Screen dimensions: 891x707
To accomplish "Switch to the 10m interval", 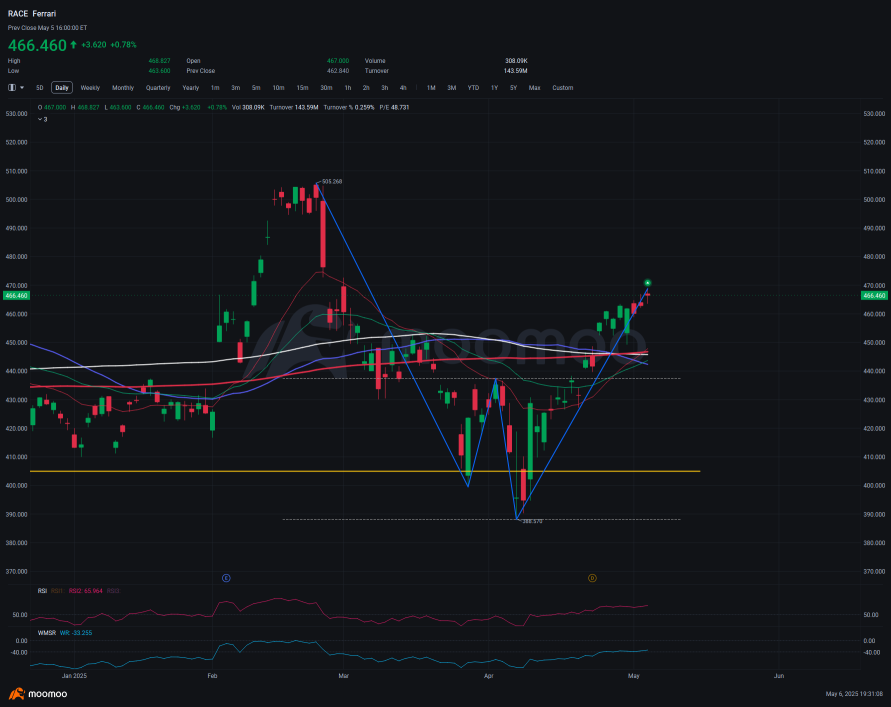I will 278,88.
